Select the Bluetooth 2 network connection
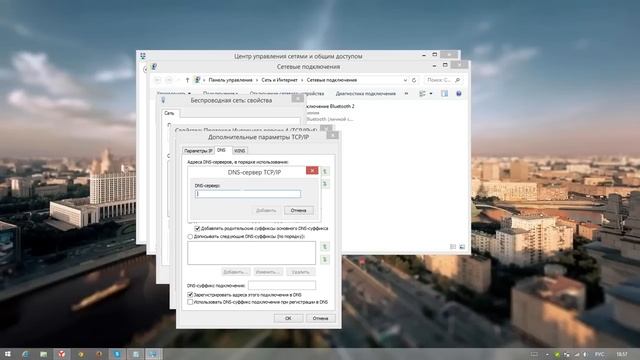640x360 pixels. tap(330, 112)
